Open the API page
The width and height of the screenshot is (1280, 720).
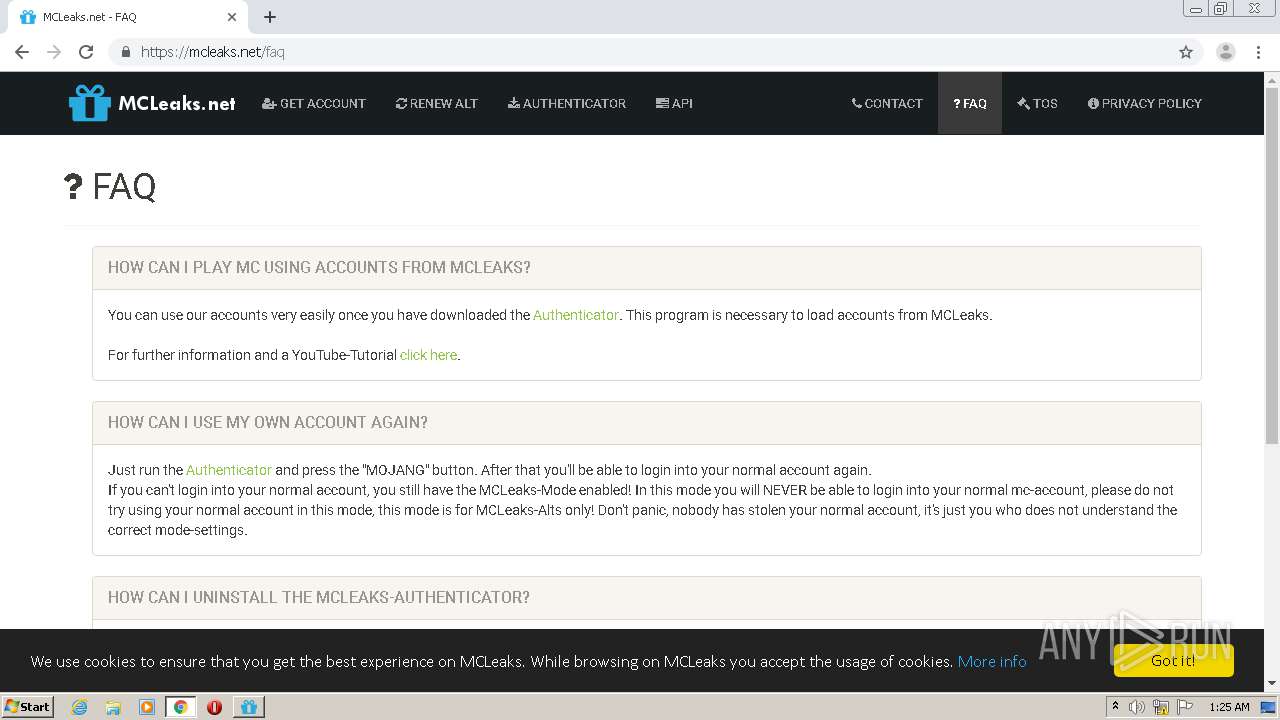[674, 103]
